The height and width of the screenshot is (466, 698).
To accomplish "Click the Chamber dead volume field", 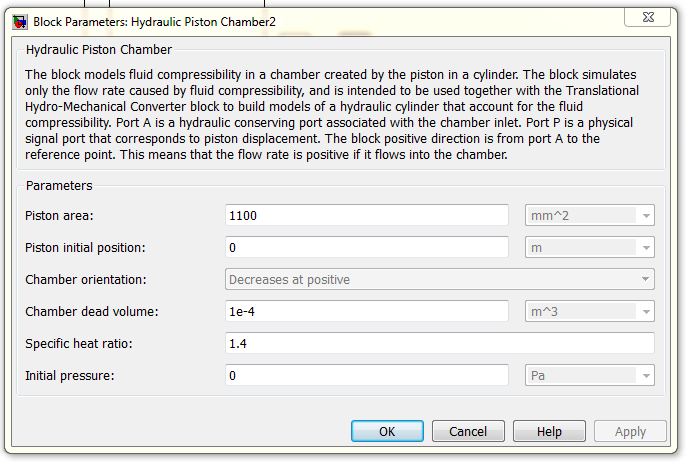I will pyautogui.click(x=367, y=311).
